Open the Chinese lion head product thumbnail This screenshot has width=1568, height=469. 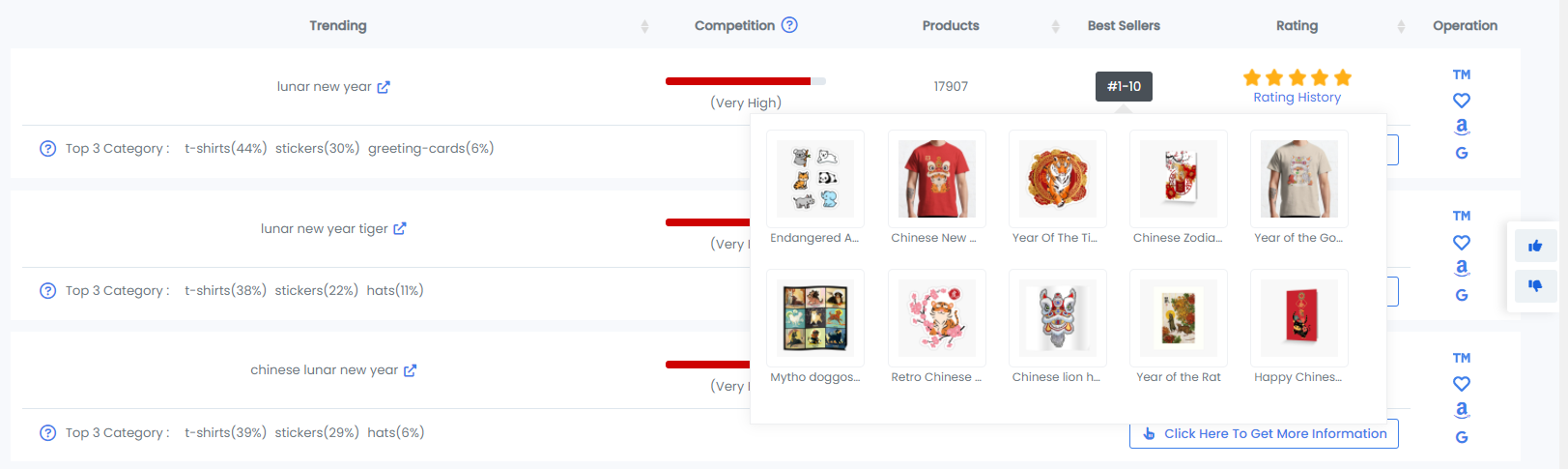pos(1057,318)
